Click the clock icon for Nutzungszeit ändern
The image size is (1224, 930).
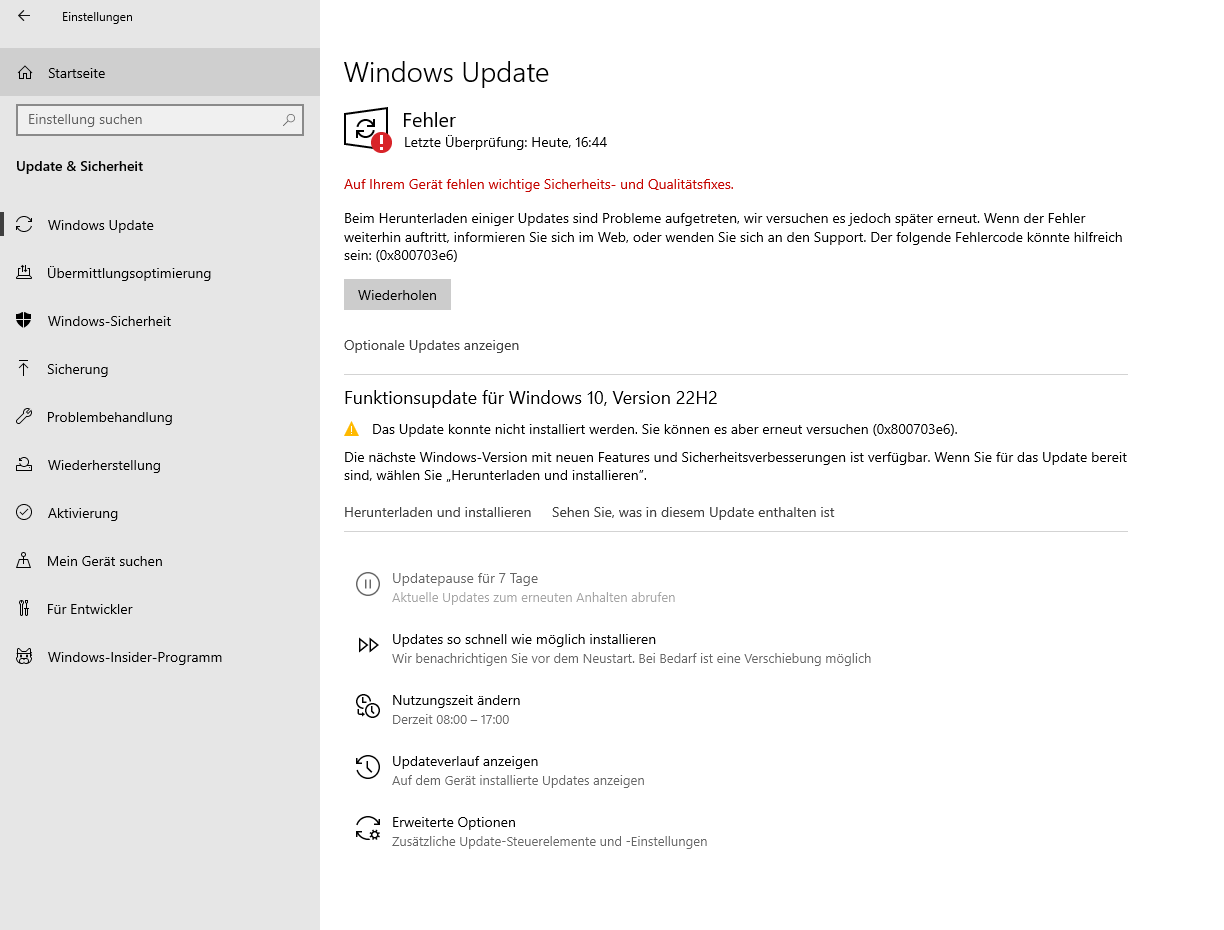(x=368, y=706)
